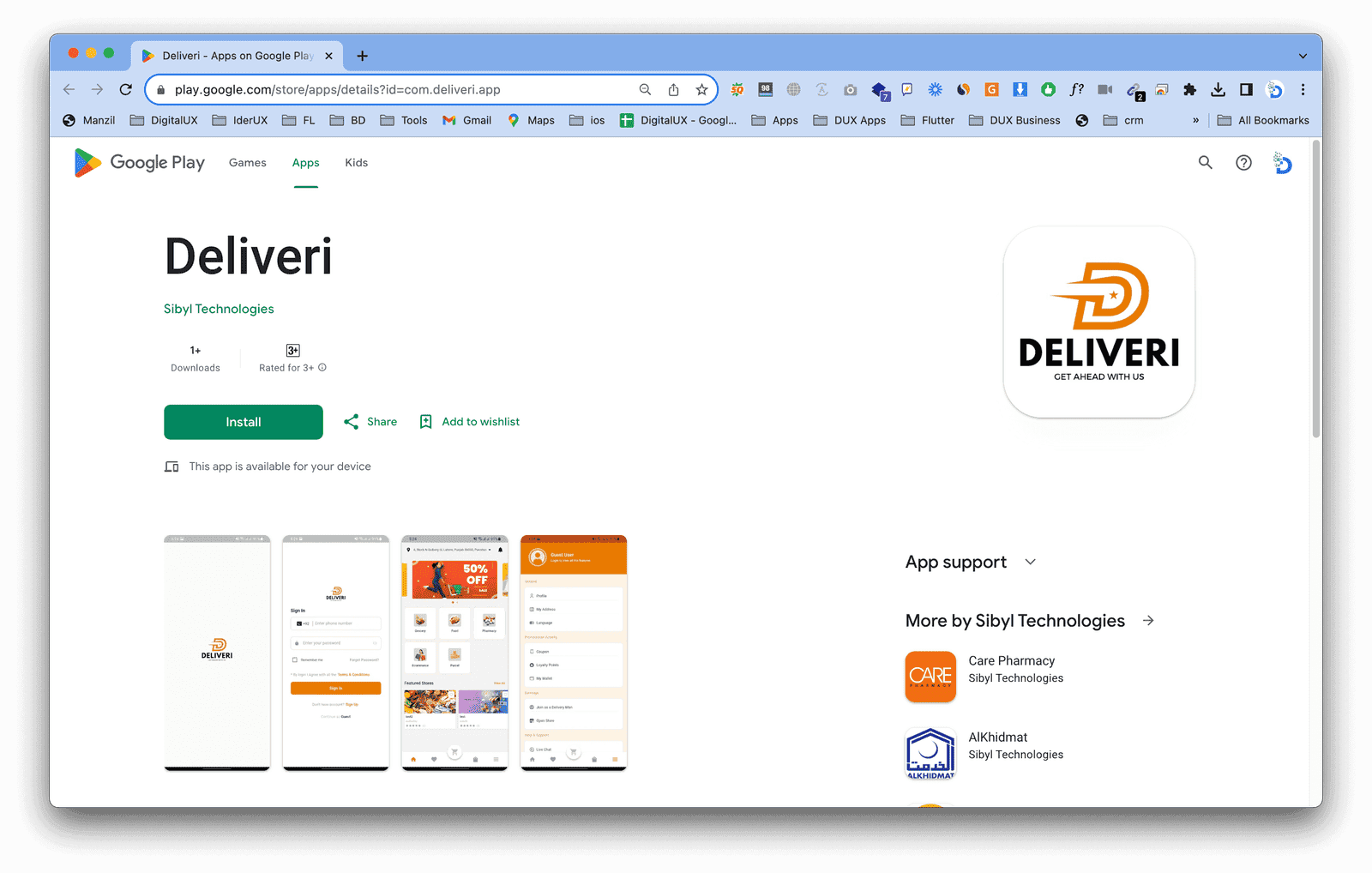
Task: Open the Chrome three-dot menu
Action: pyautogui.click(x=1303, y=89)
